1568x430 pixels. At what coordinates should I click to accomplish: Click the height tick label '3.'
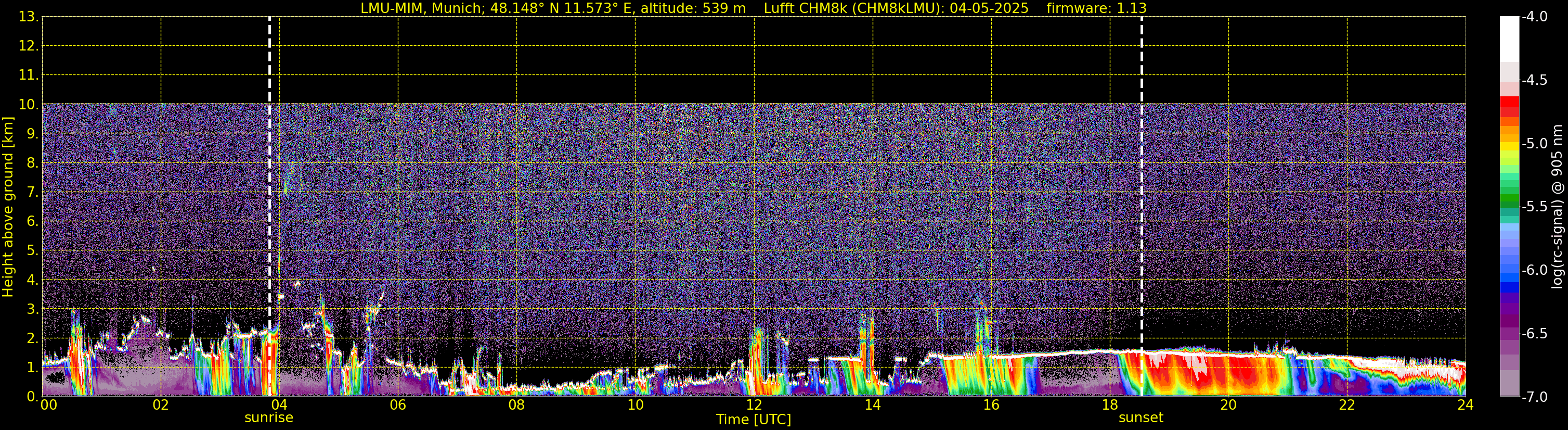(x=32, y=309)
